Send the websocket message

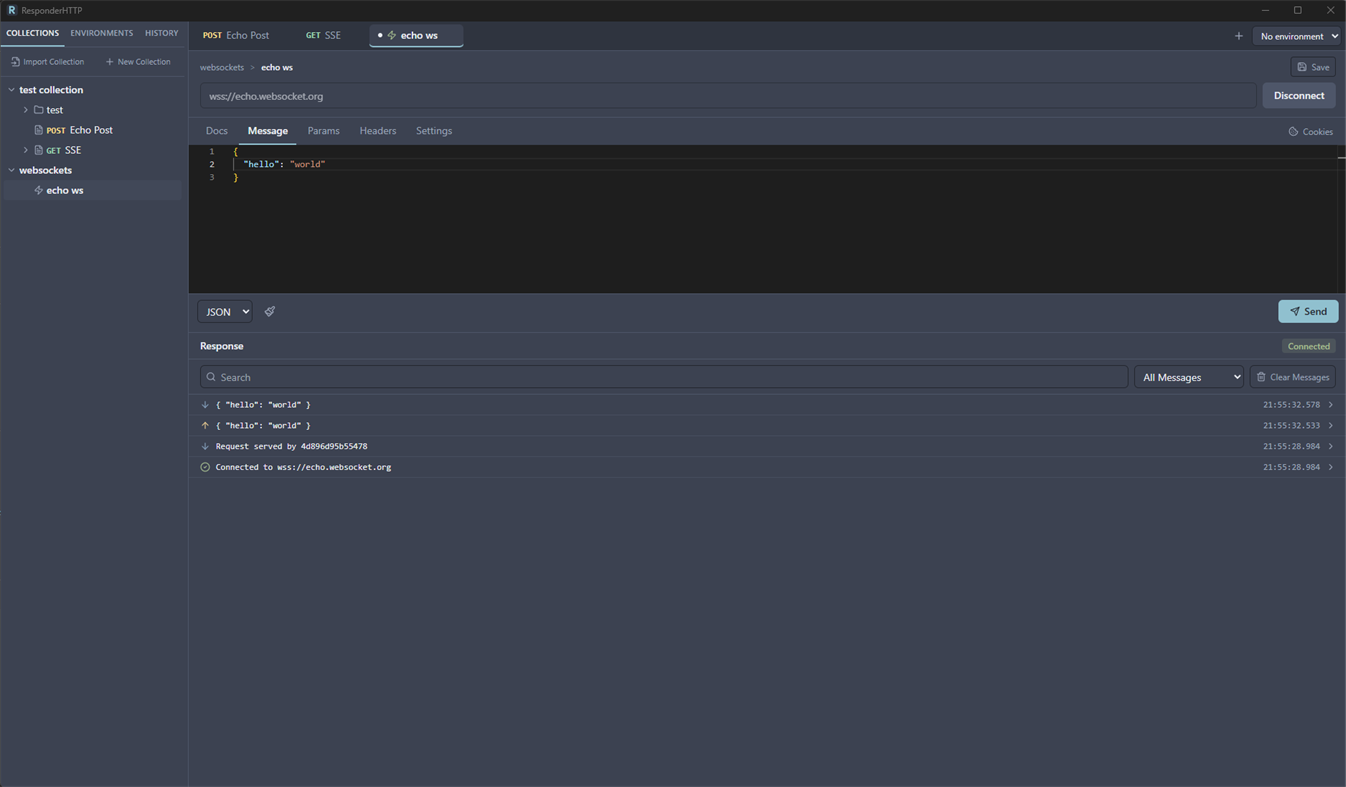point(1308,312)
